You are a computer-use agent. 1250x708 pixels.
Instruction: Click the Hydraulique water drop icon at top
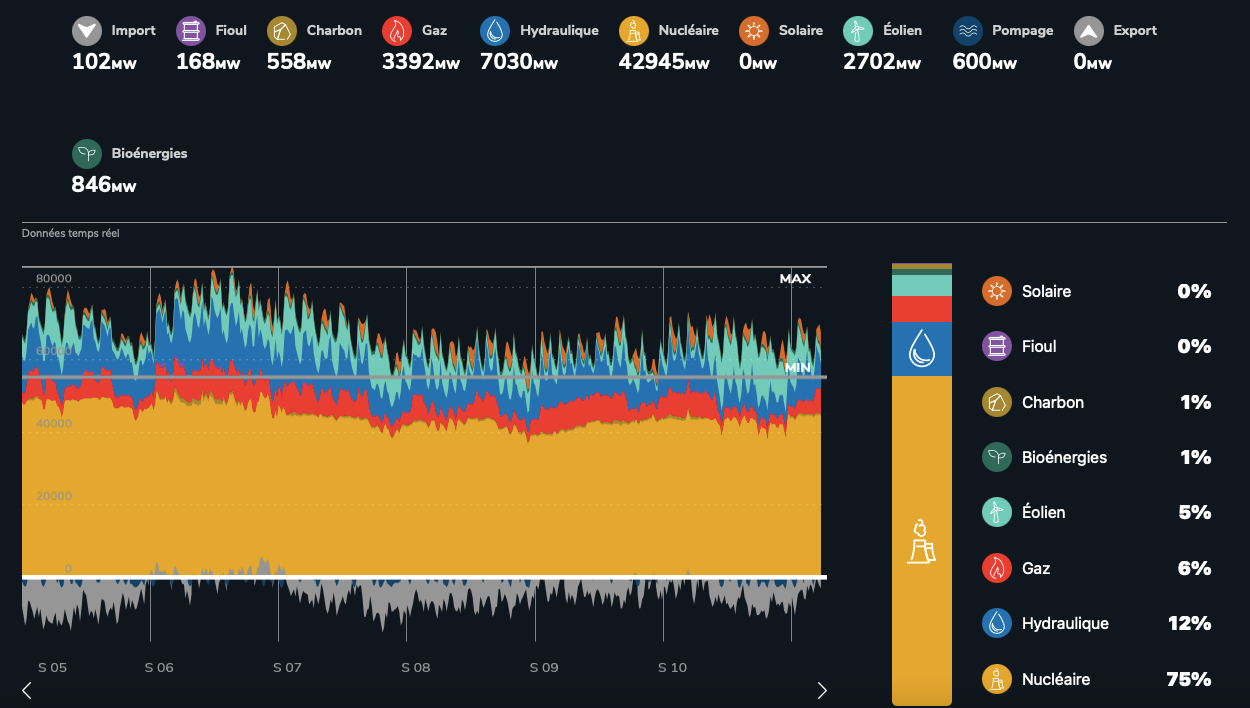click(x=495, y=31)
